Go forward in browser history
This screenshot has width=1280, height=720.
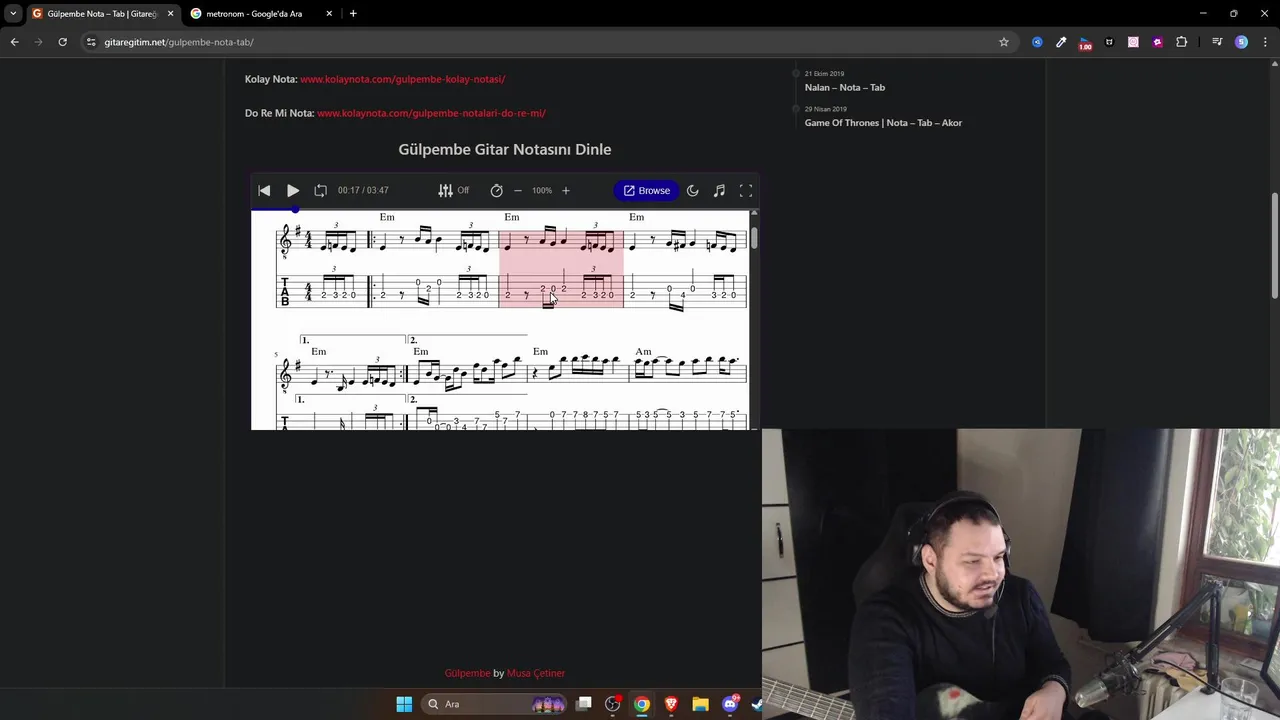38,42
